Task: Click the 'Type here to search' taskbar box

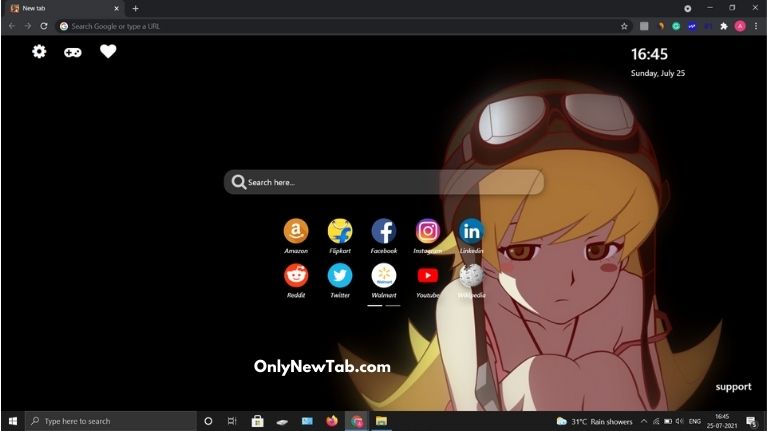Action: tap(111, 421)
